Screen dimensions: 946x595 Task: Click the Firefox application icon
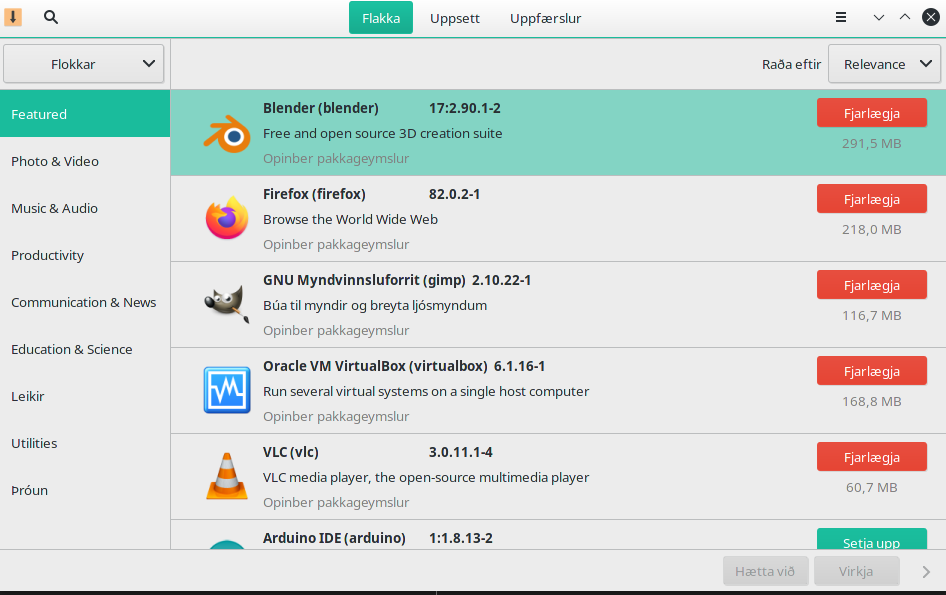click(x=227, y=218)
